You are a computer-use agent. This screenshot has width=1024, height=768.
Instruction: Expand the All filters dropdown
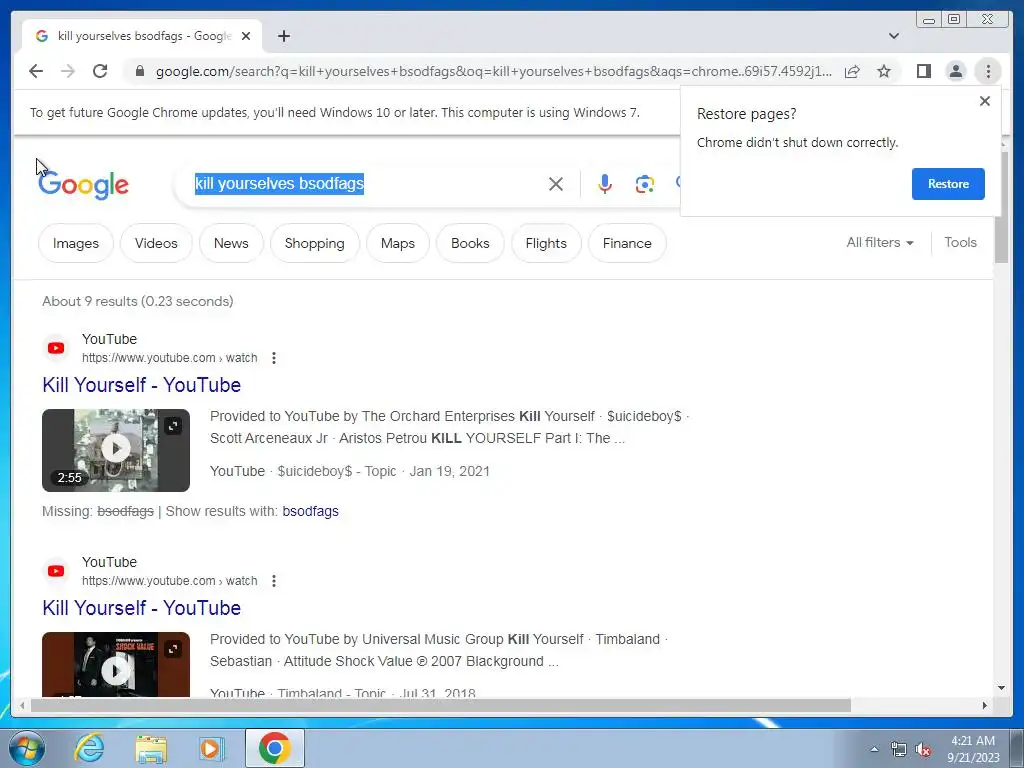tap(880, 242)
